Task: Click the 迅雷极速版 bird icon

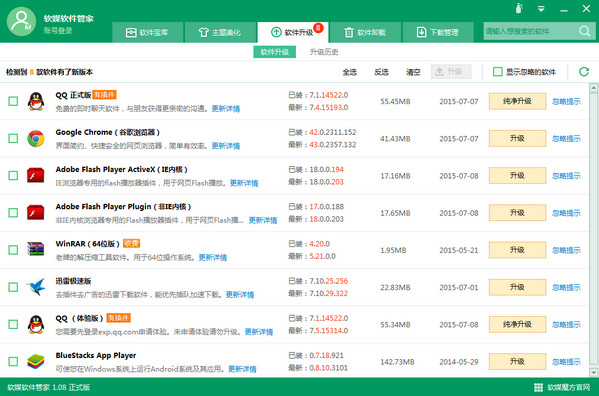Action: [36, 287]
